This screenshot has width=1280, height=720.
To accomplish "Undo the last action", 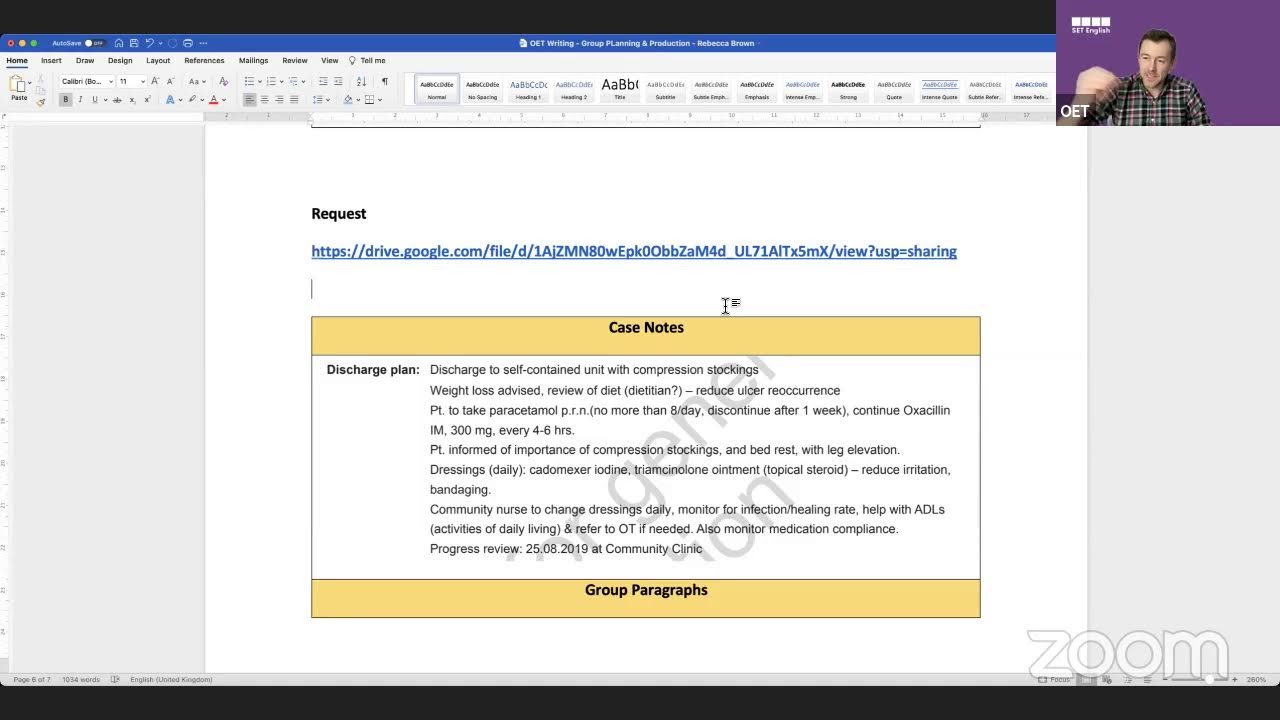I will click(149, 43).
